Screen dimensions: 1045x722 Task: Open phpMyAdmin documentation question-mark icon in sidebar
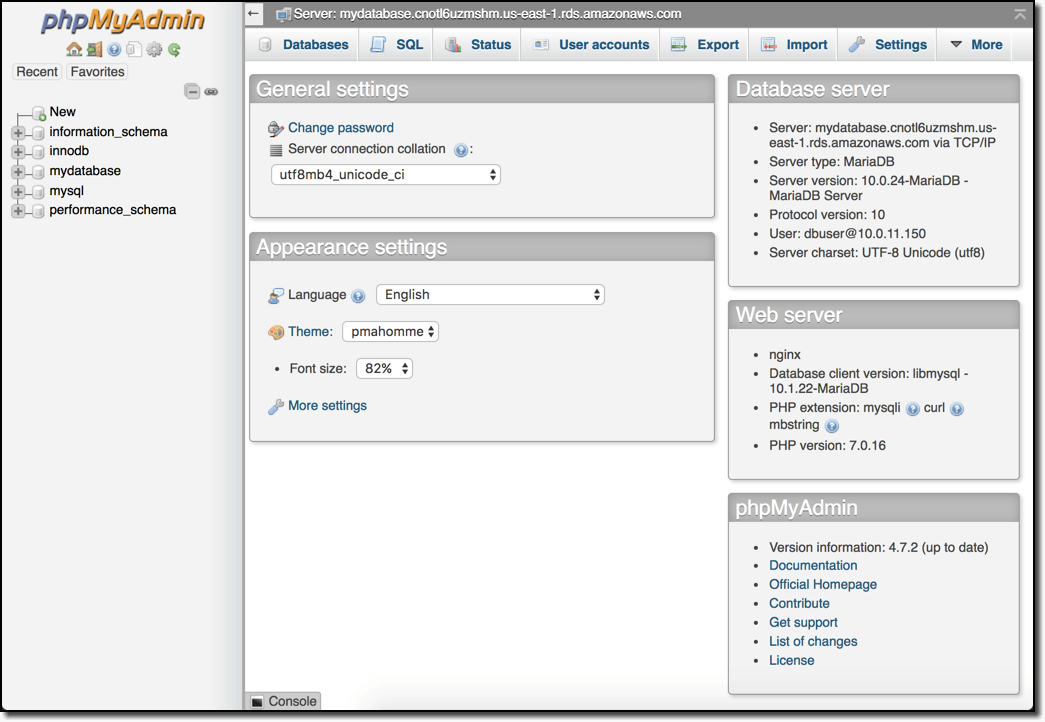coord(114,49)
